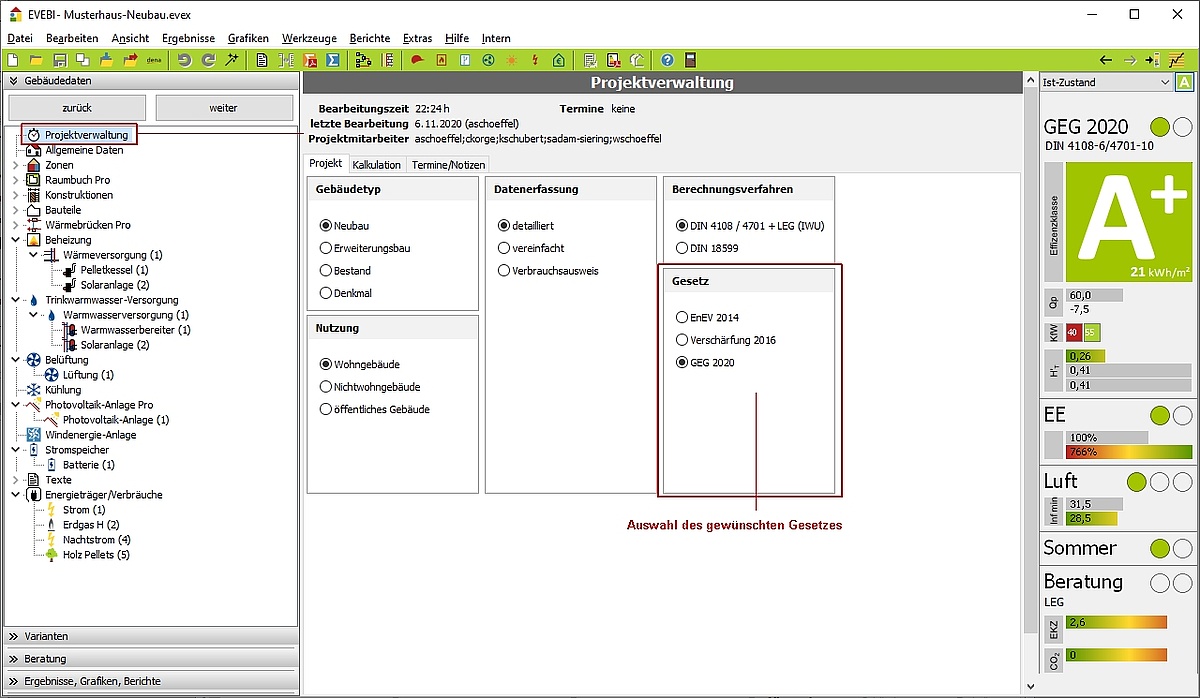Undo the last action
This screenshot has width=1200, height=698.
click(185, 60)
